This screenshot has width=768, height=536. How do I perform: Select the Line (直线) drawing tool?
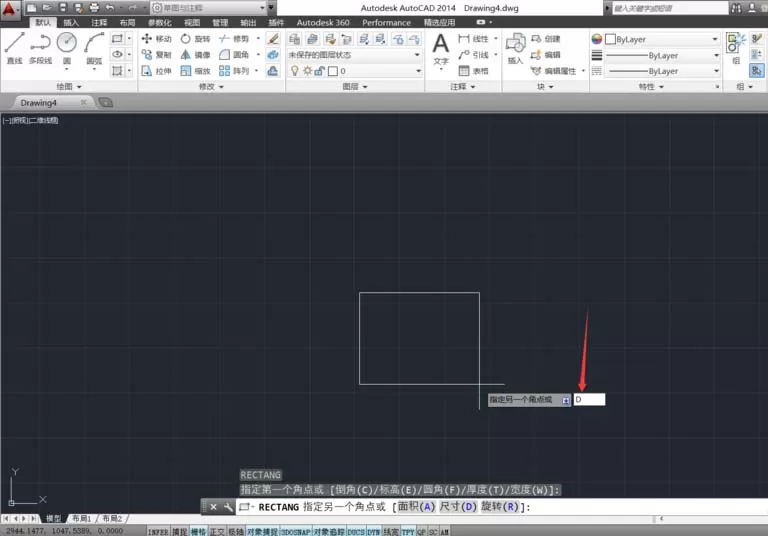[15, 48]
